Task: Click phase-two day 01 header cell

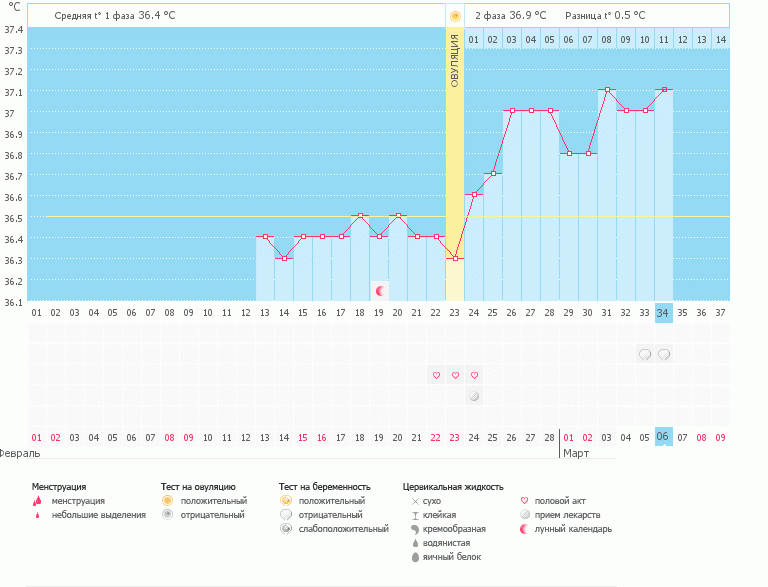Action: click(x=474, y=39)
